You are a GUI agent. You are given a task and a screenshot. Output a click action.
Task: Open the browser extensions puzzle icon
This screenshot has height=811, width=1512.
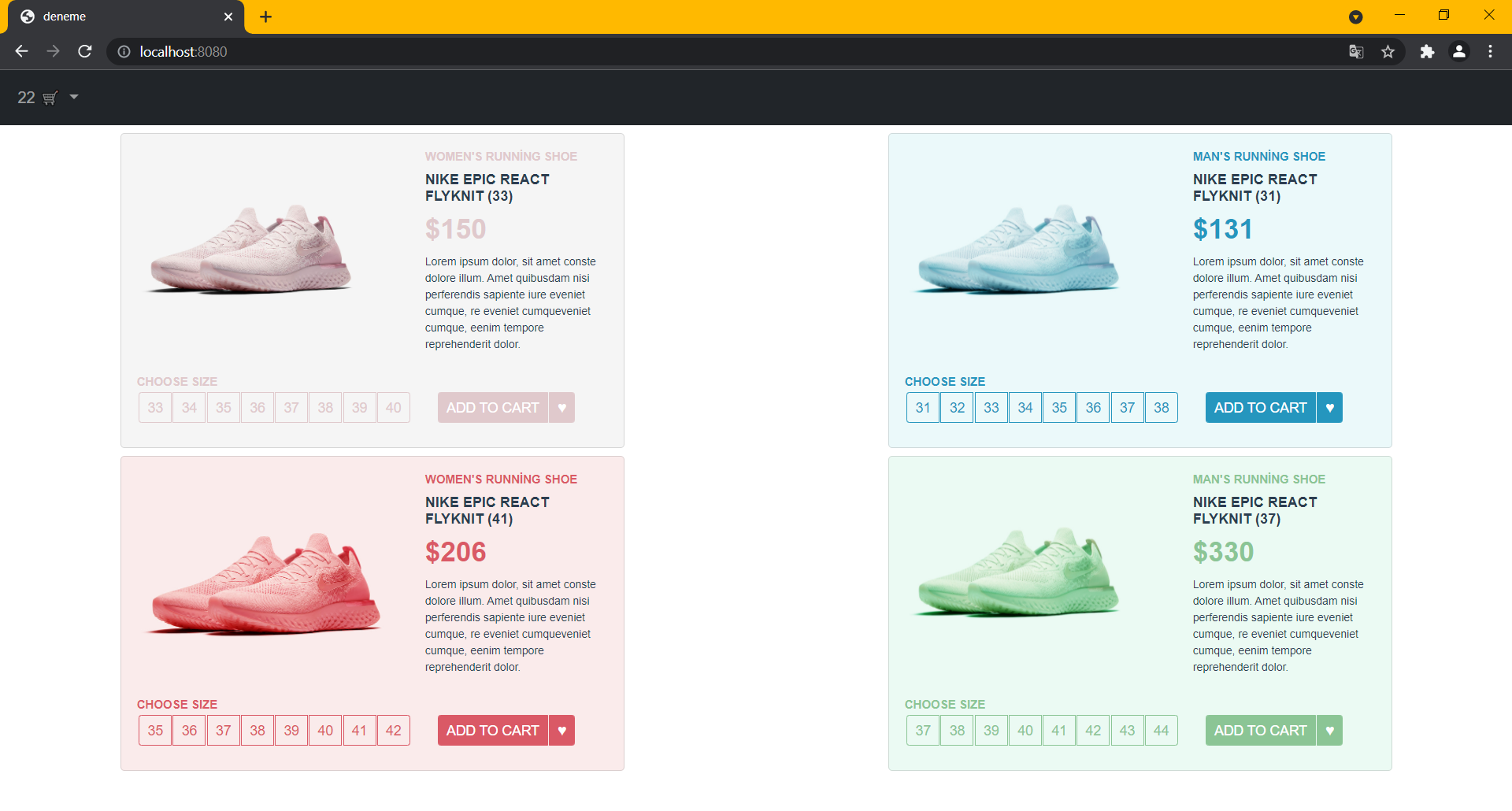(x=1427, y=52)
